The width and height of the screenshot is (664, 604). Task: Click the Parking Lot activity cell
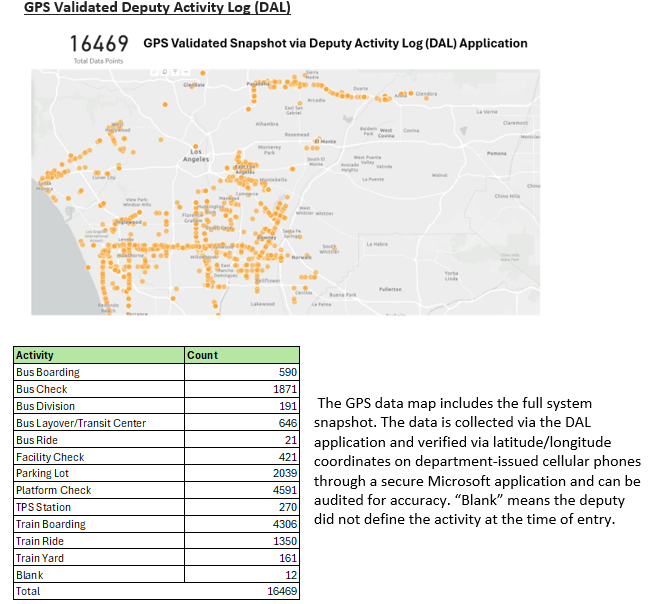(41, 473)
